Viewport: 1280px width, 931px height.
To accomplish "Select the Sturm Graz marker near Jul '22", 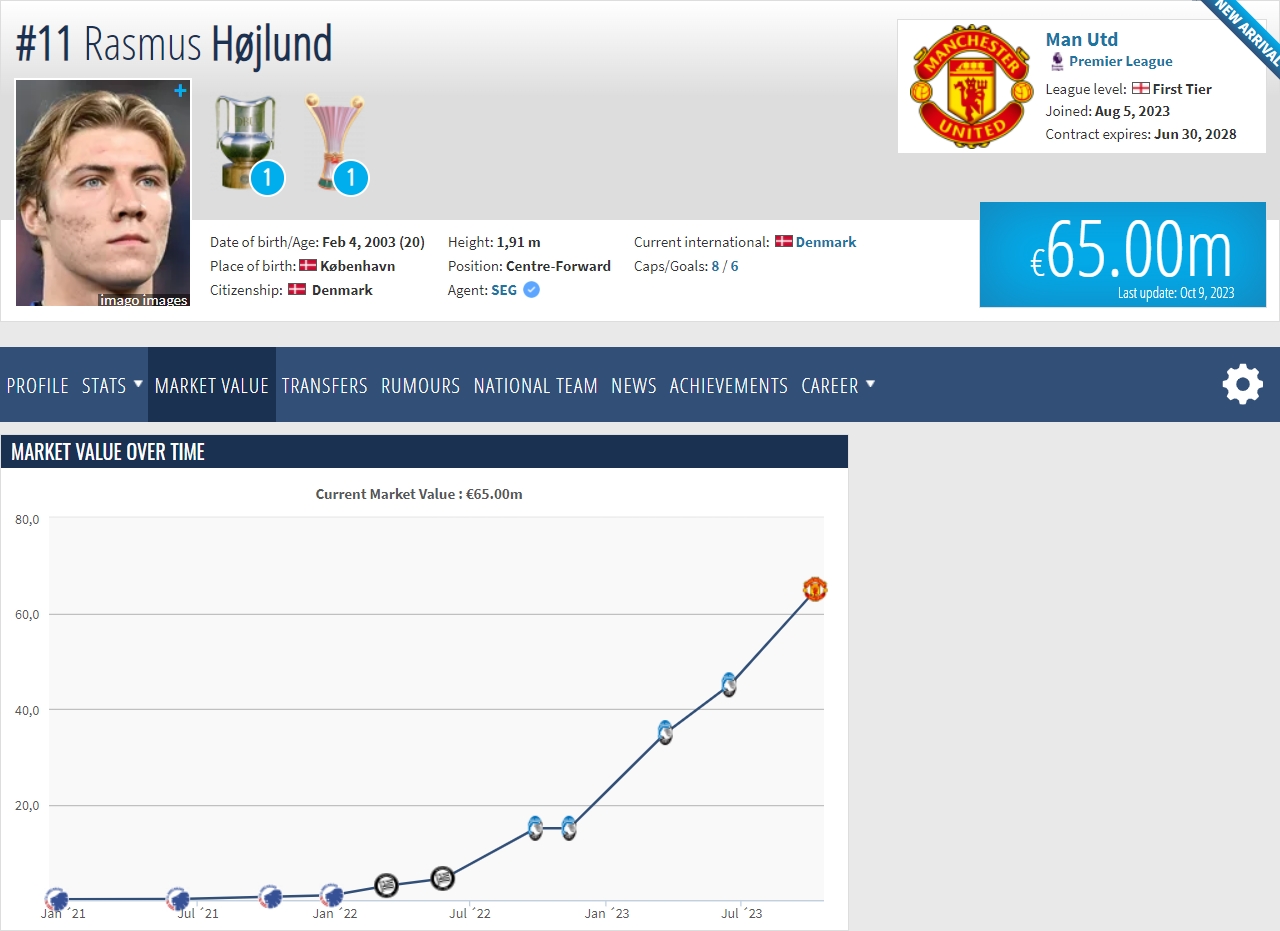I will coord(442,879).
